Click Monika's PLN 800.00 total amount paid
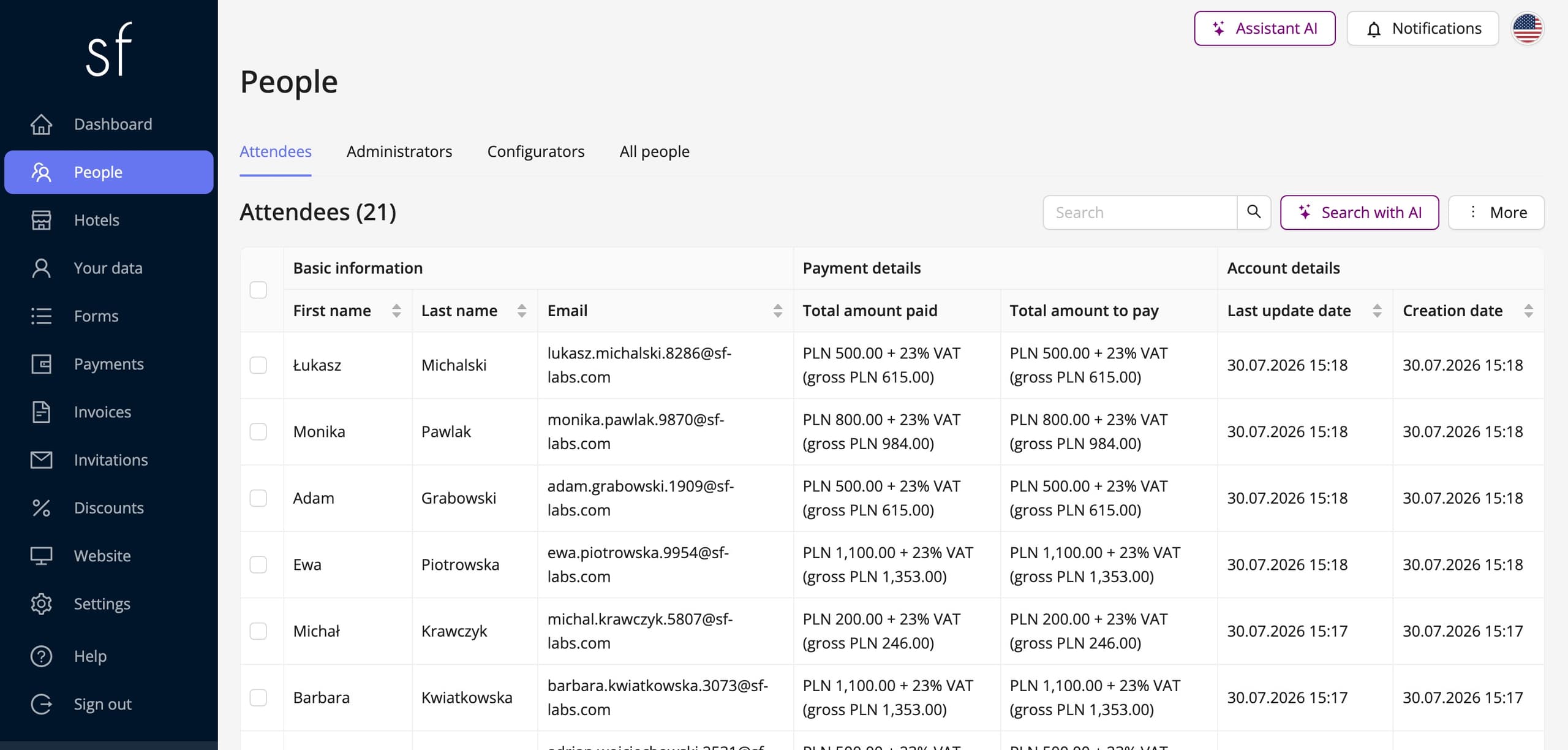Screen dimensions: 1568x750 click(881, 431)
